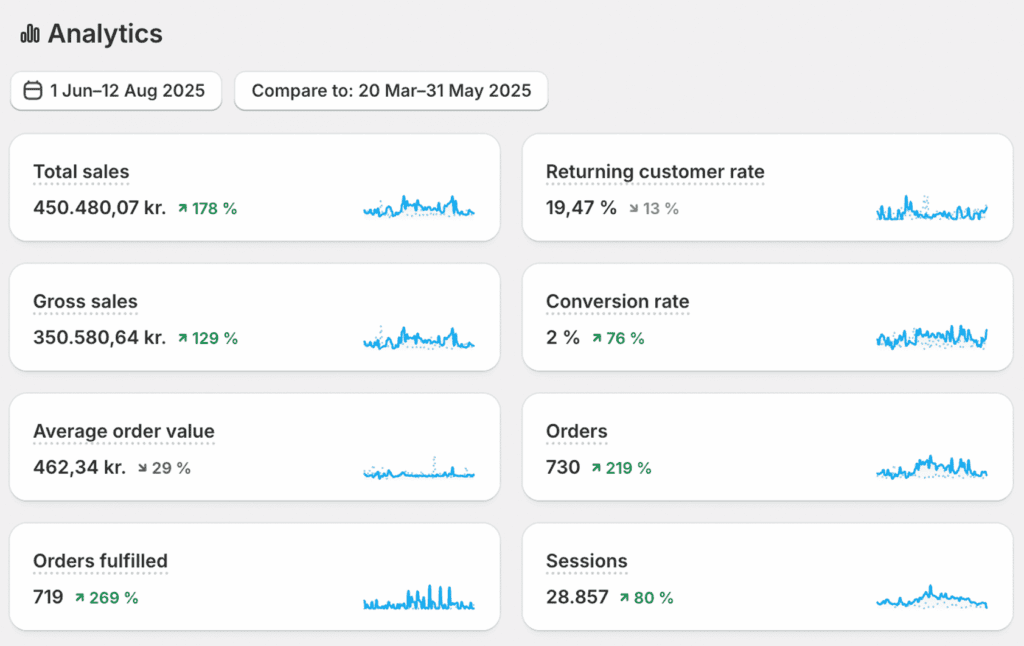The width and height of the screenshot is (1024, 646).
Task: Open the 1 Jun–12 Aug 2025 date range
Action: tap(127, 91)
